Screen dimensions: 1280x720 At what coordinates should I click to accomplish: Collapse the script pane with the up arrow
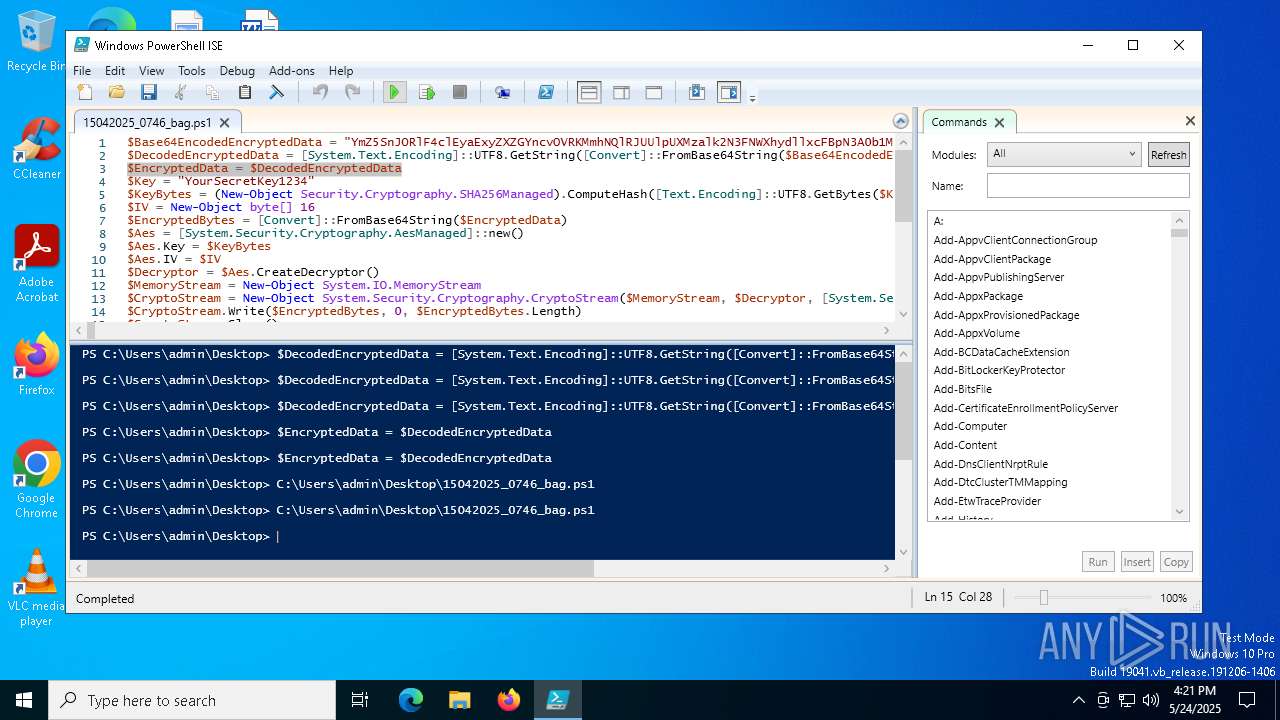(x=901, y=122)
